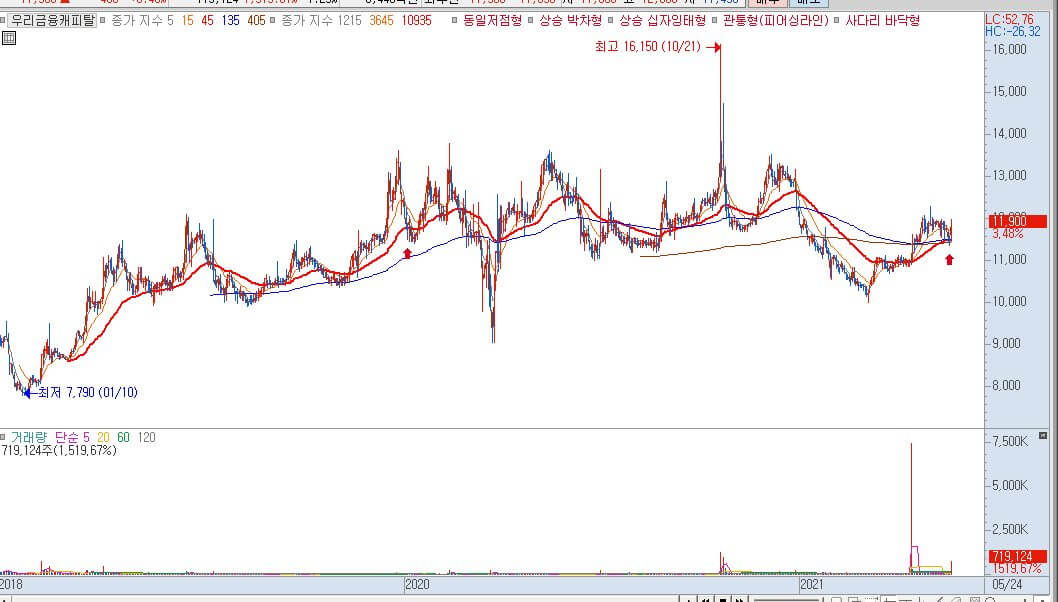The image size is (1058, 602).
Task: Click the red 719,124 volume axis tag
Action: [1018, 557]
